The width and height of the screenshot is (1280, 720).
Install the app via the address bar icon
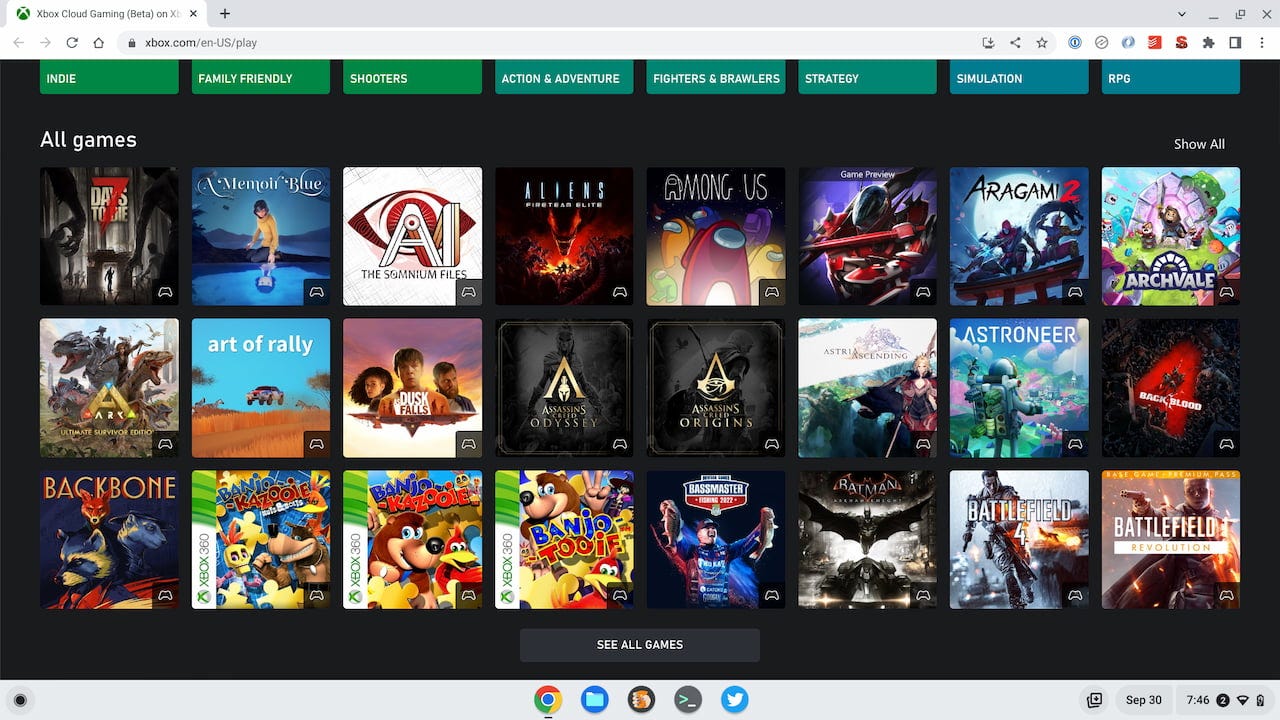(988, 43)
